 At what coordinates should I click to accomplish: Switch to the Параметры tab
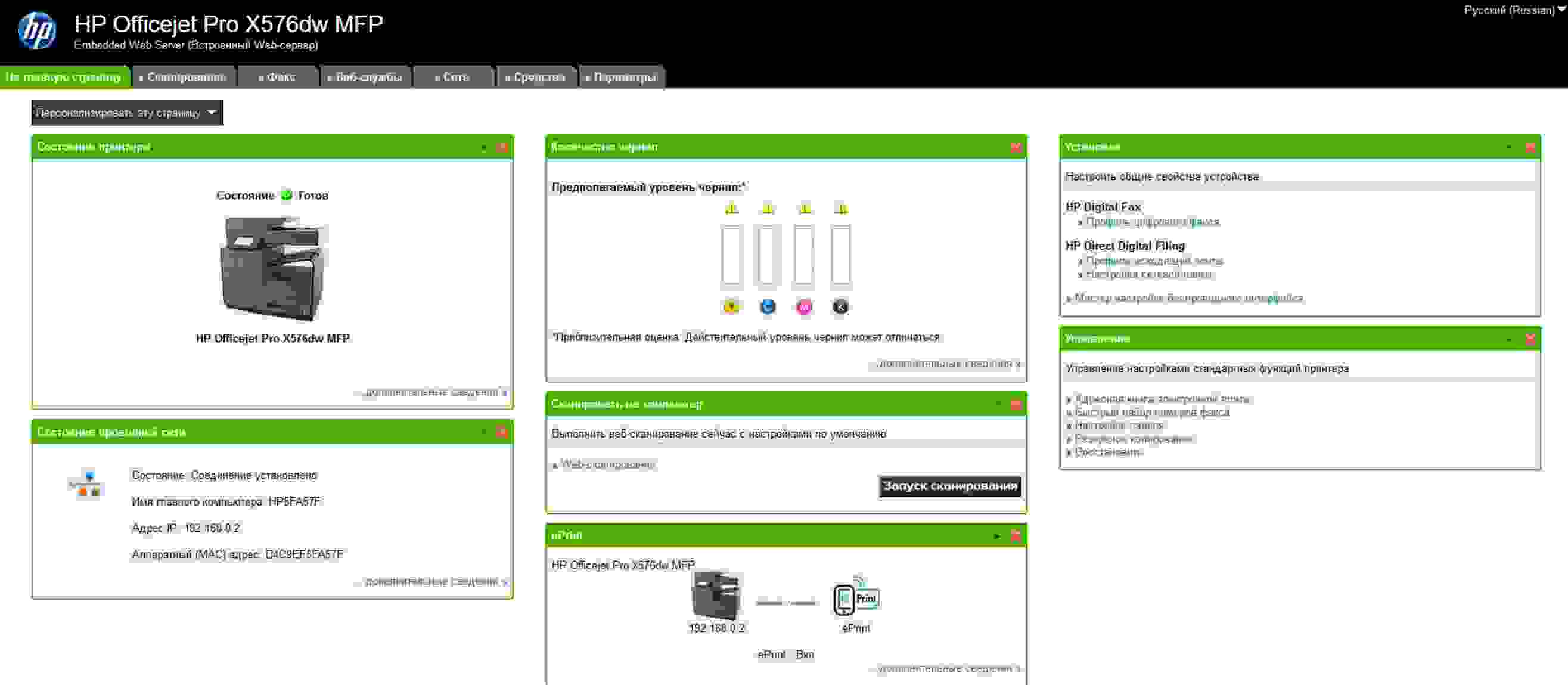tap(622, 78)
